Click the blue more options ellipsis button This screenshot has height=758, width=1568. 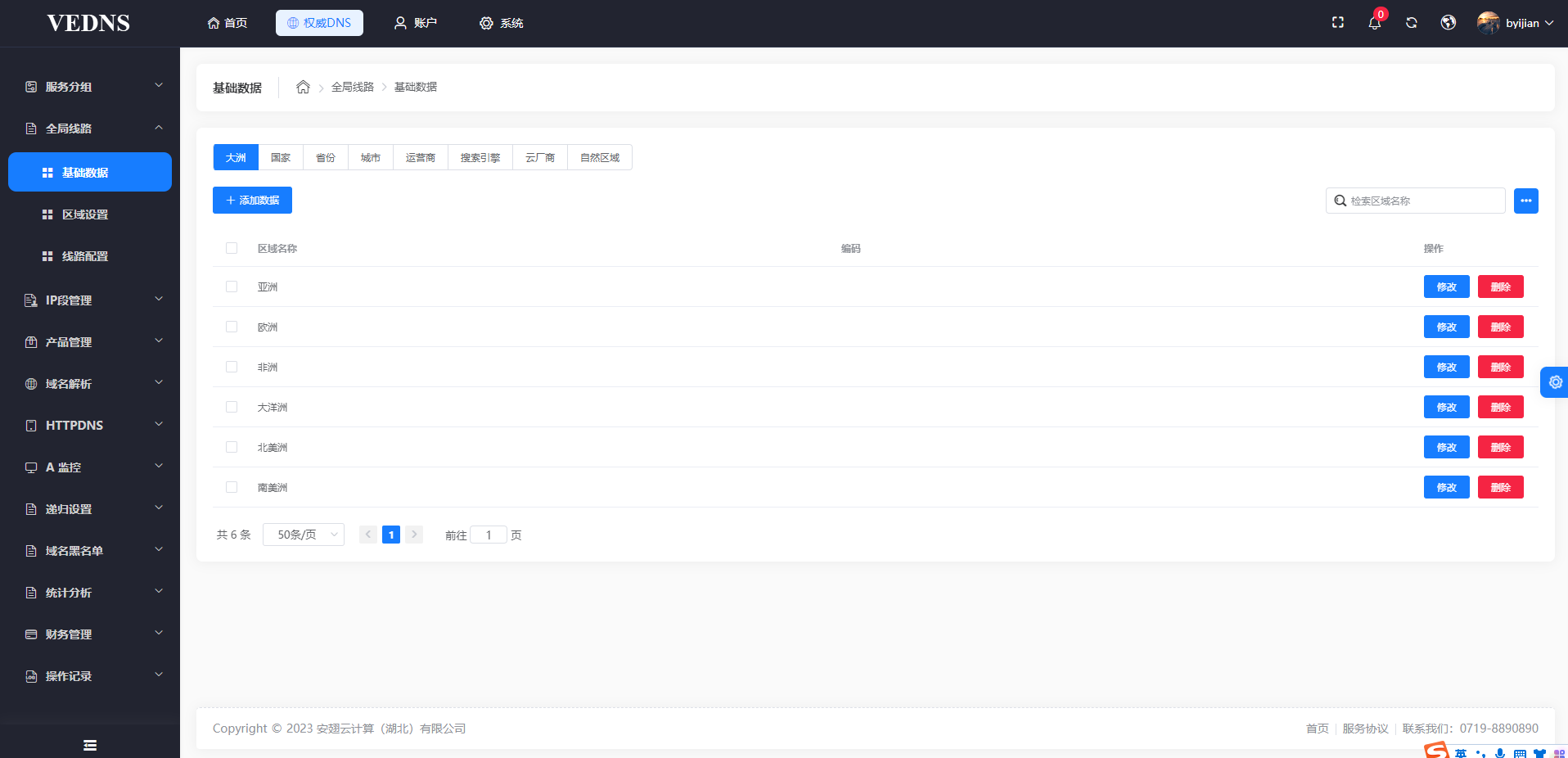[1526, 201]
